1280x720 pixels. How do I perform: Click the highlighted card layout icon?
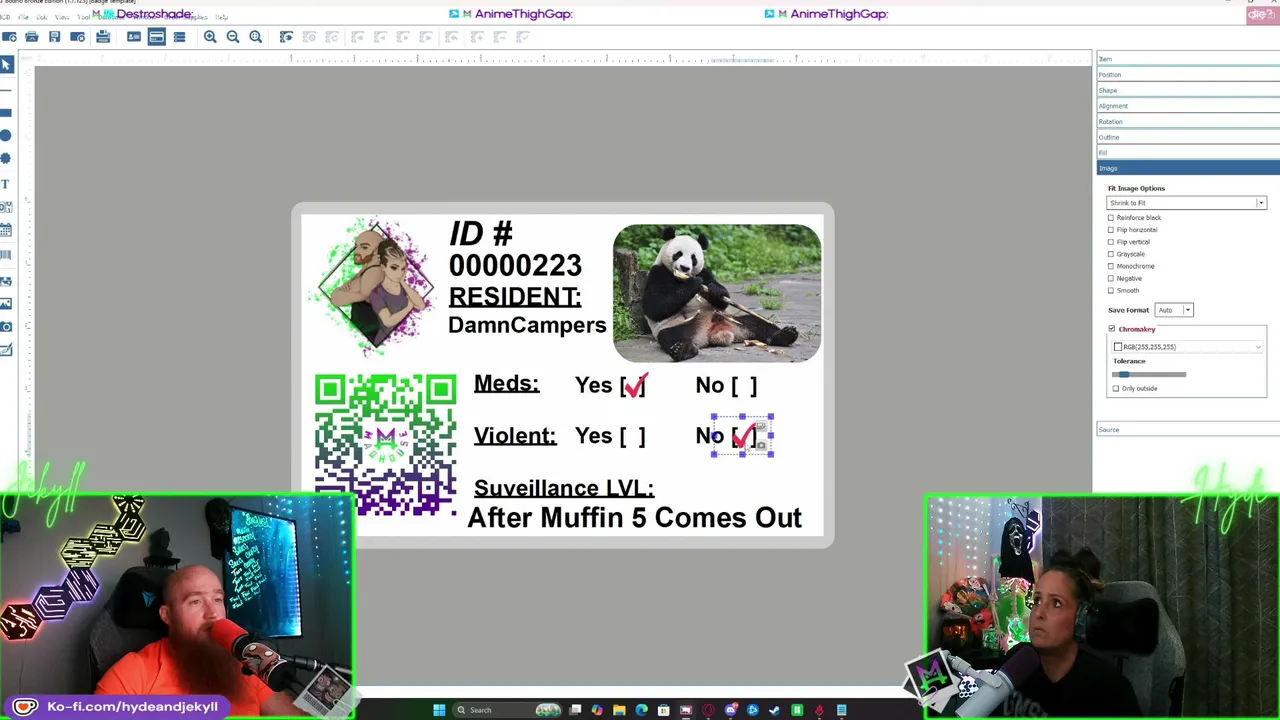(x=157, y=37)
